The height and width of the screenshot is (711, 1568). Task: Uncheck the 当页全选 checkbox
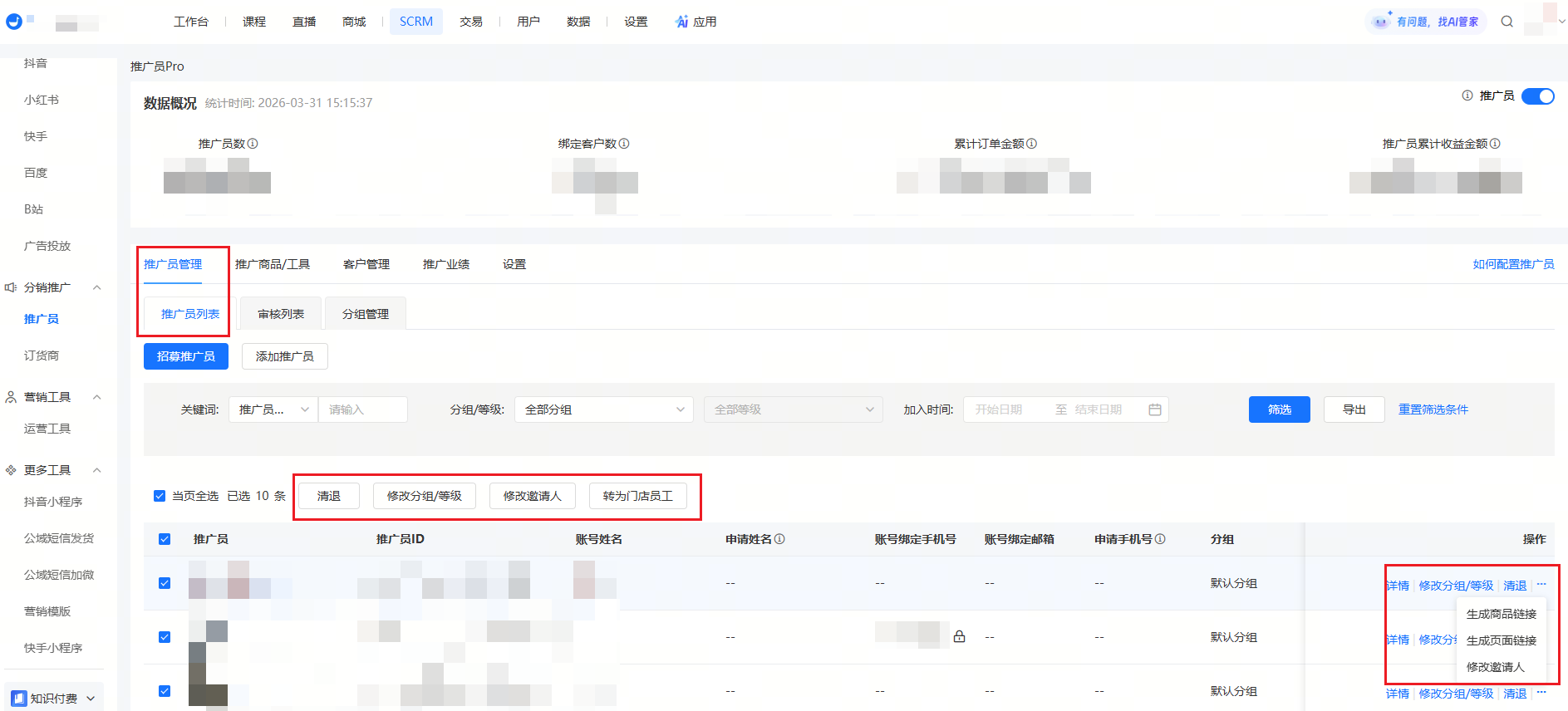pyautogui.click(x=160, y=496)
